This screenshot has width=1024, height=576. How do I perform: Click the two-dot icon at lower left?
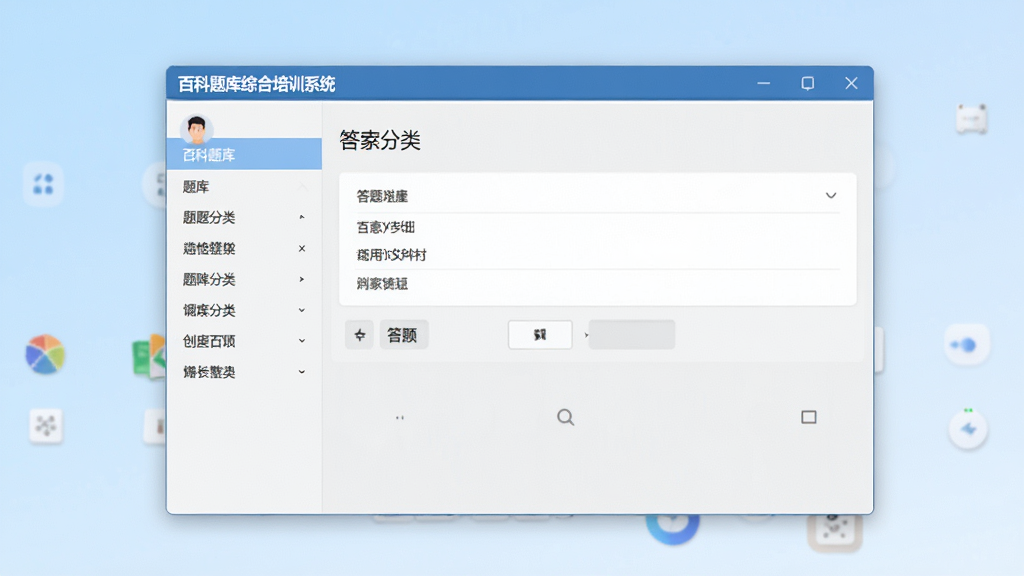coord(400,417)
